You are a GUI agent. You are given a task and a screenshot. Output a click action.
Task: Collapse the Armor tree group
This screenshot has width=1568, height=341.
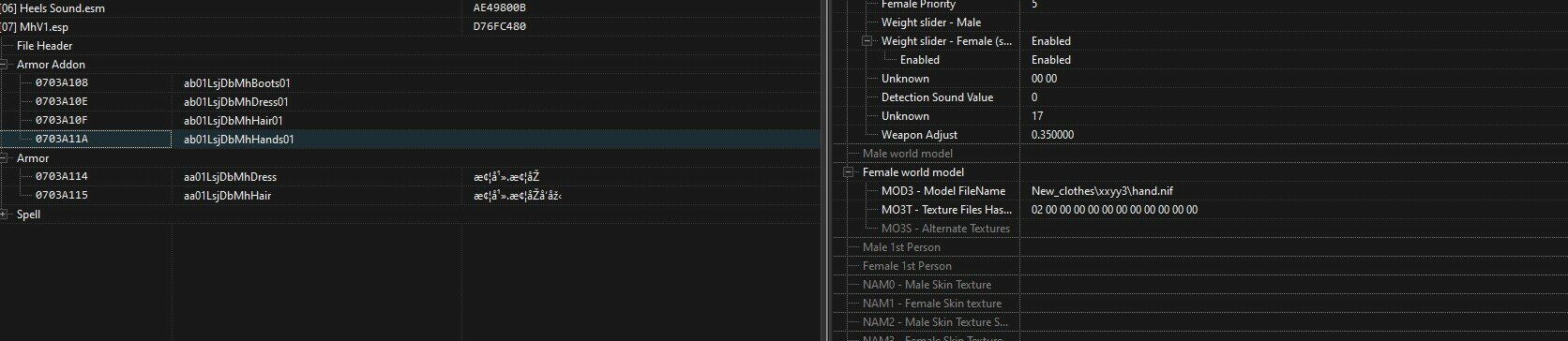[5, 158]
